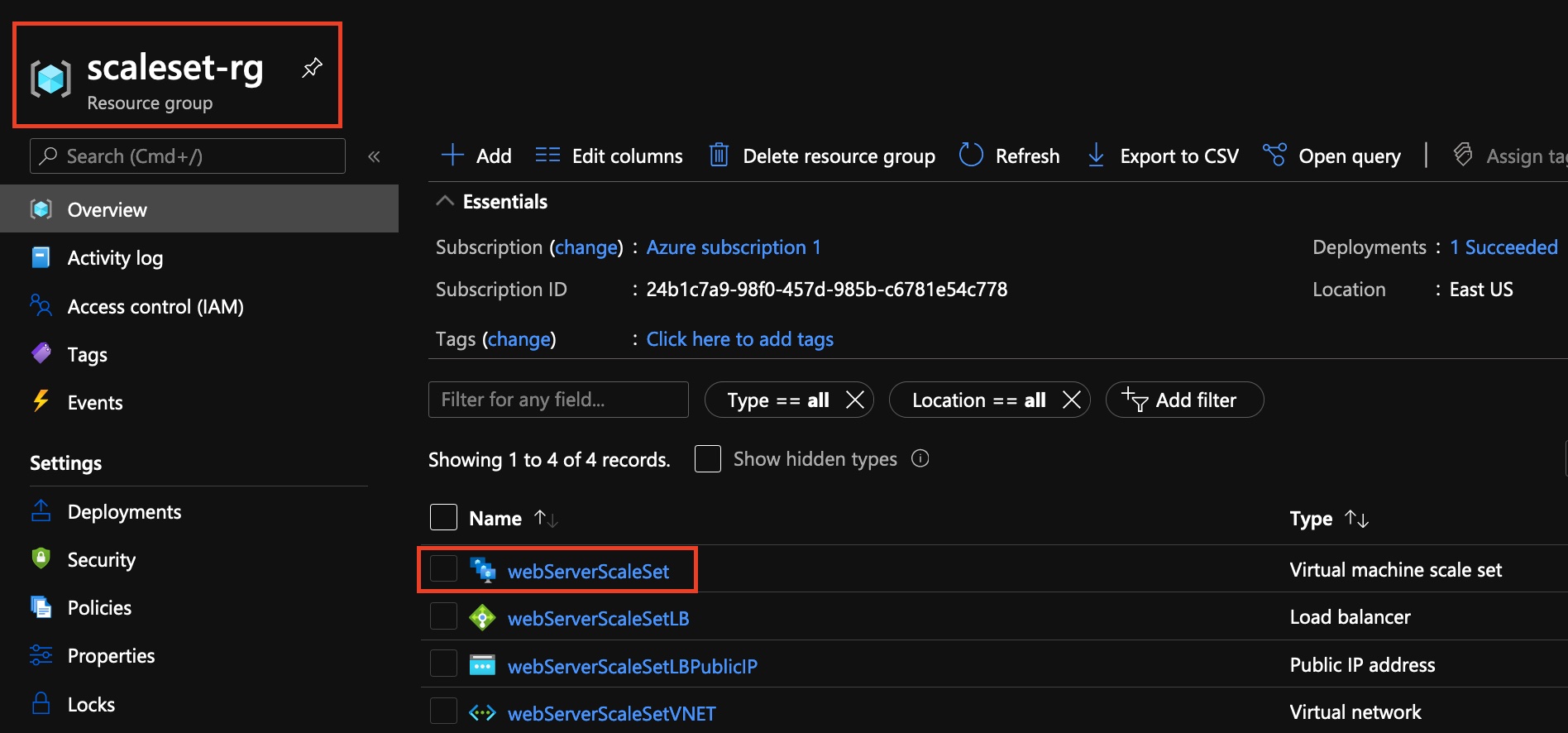
Task: Click change link next to Subscription
Action: [586, 247]
